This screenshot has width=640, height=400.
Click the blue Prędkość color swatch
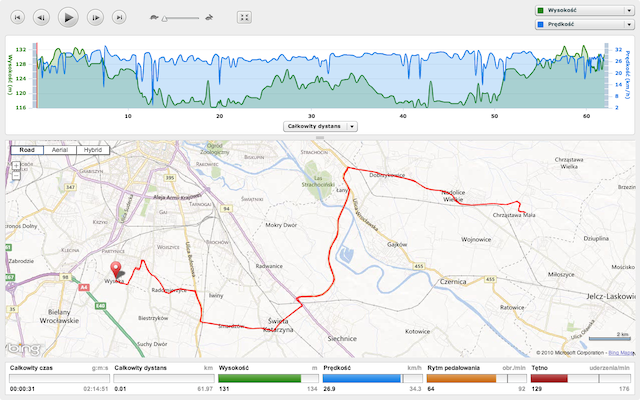click(x=541, y=24)
